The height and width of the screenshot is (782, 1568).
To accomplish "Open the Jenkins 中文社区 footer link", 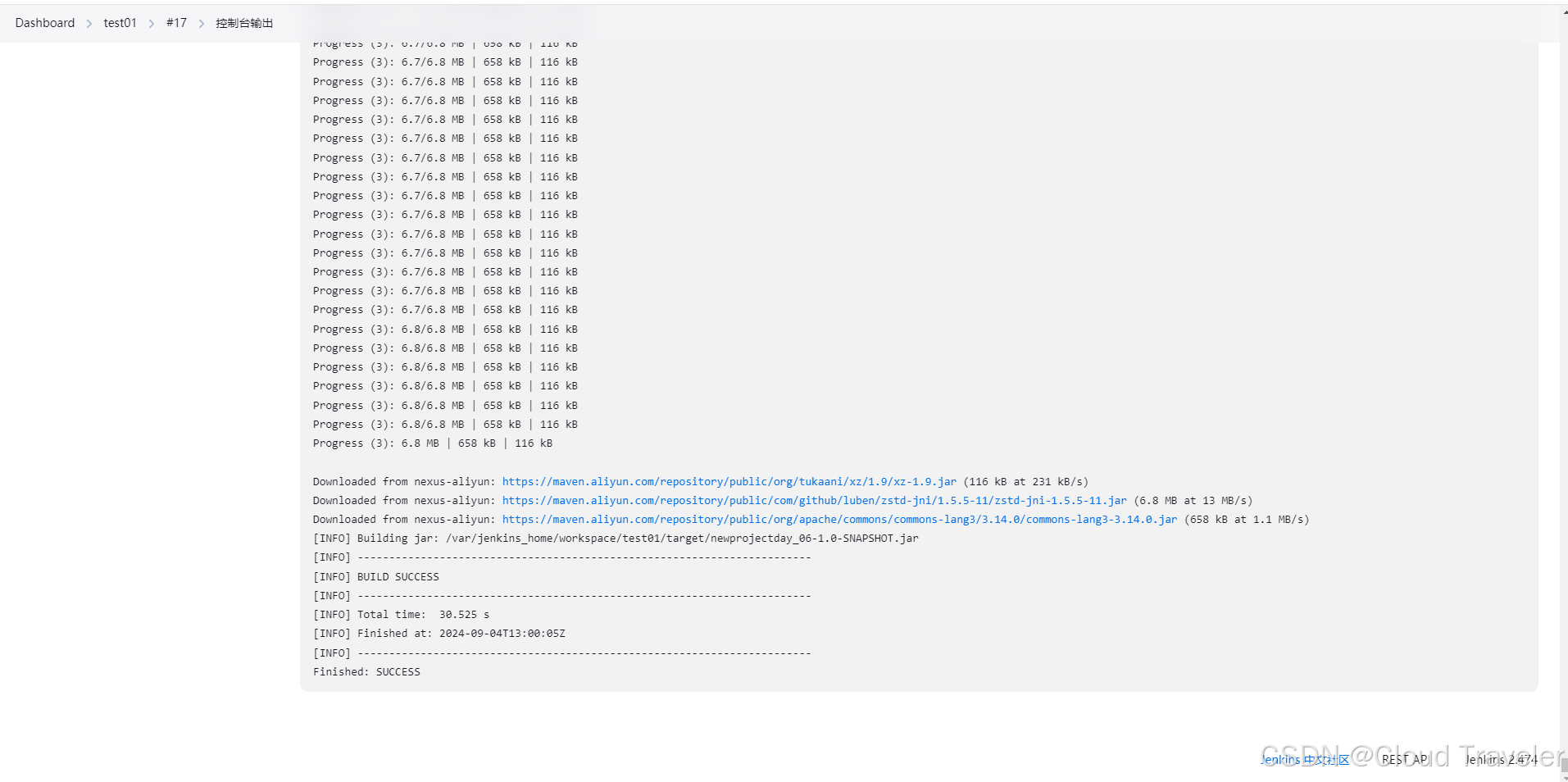I will point(1305,760).
